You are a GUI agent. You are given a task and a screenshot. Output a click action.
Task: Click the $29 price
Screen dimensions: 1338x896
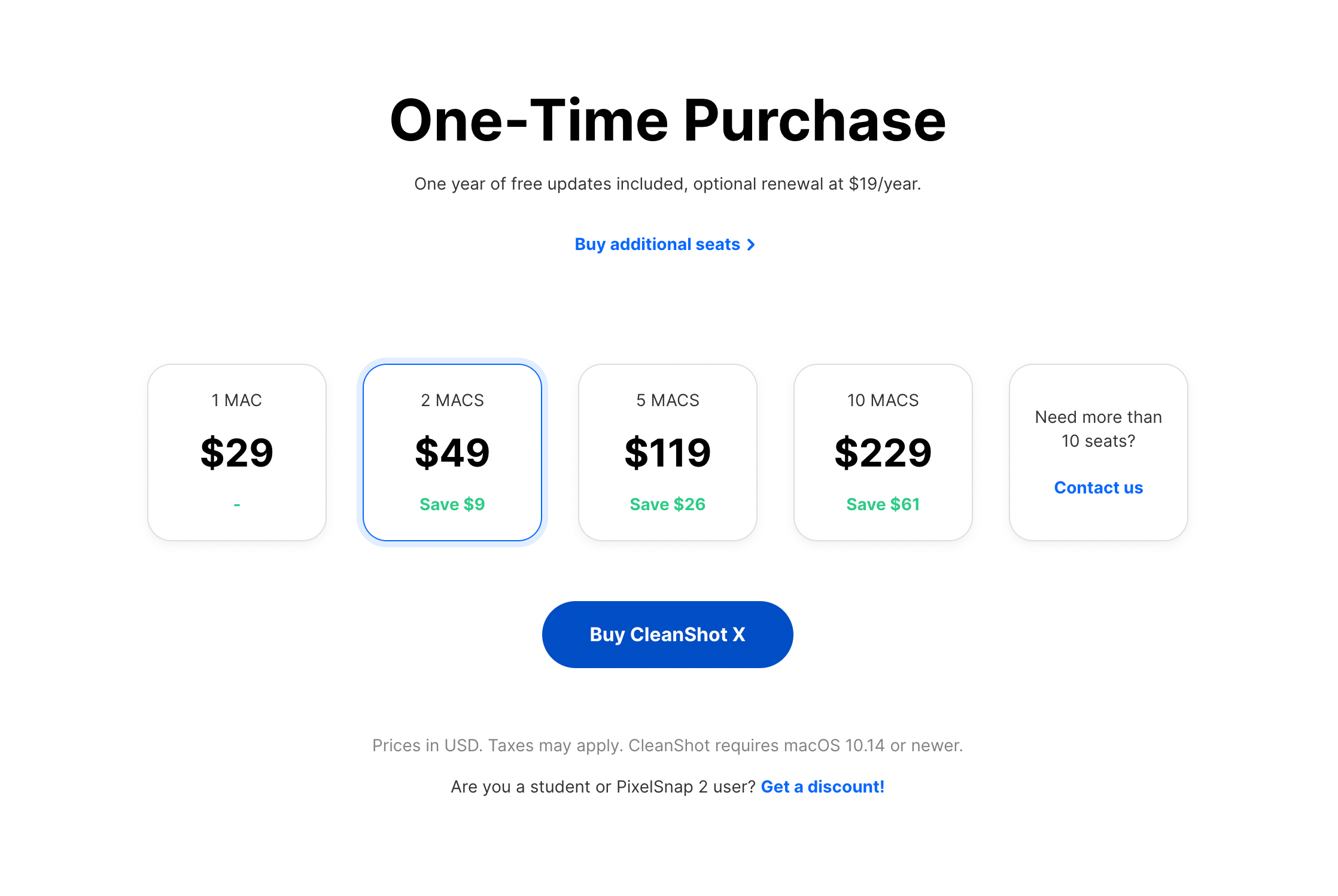pos(237,452)
